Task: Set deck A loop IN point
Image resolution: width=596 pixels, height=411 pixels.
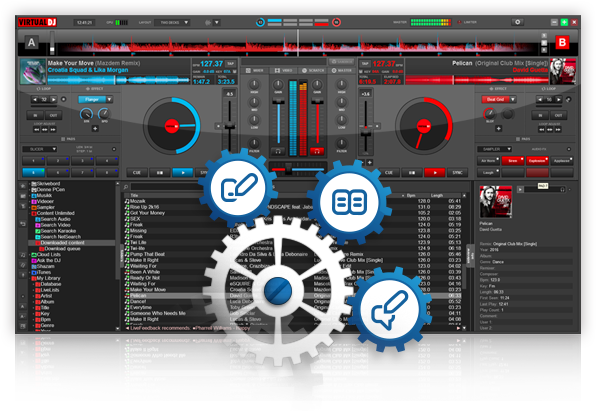Action: point(35,115)
